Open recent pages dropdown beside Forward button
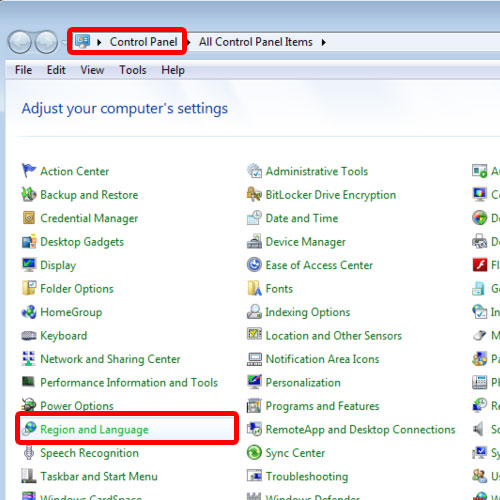 click(x=64, y=43)
